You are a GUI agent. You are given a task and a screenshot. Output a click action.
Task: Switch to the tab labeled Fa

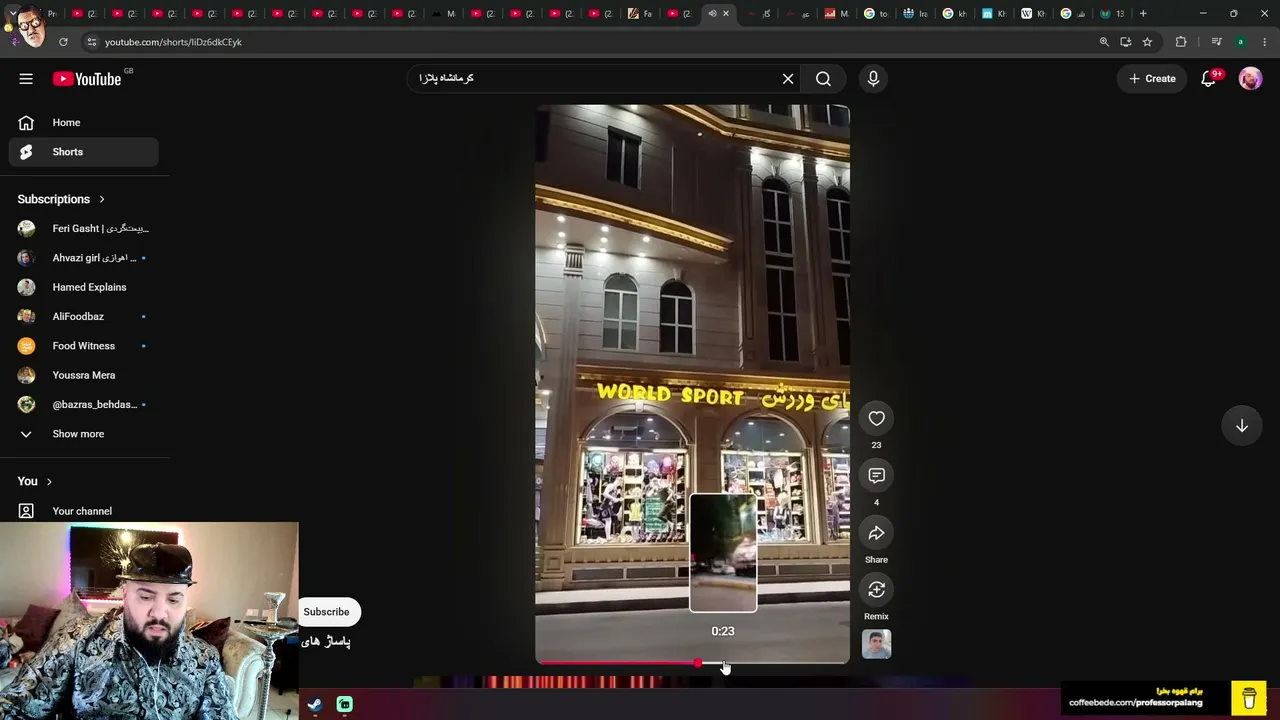click(x=640, y=14)
